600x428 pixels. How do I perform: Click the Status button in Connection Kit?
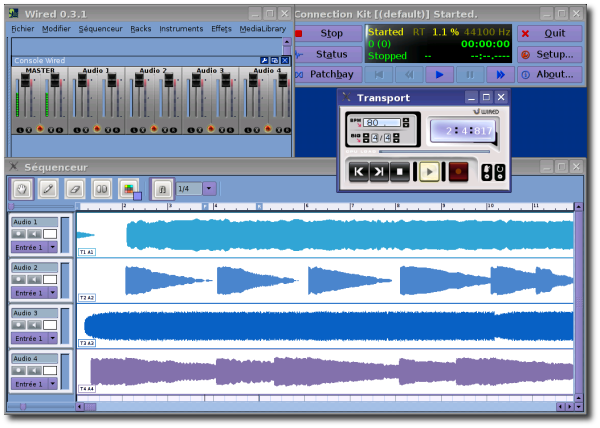tap(328, 54)
